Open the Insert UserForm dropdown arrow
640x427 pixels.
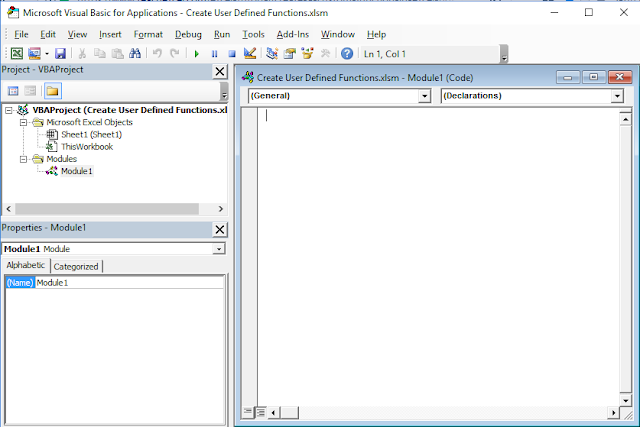tap(47, 54)
